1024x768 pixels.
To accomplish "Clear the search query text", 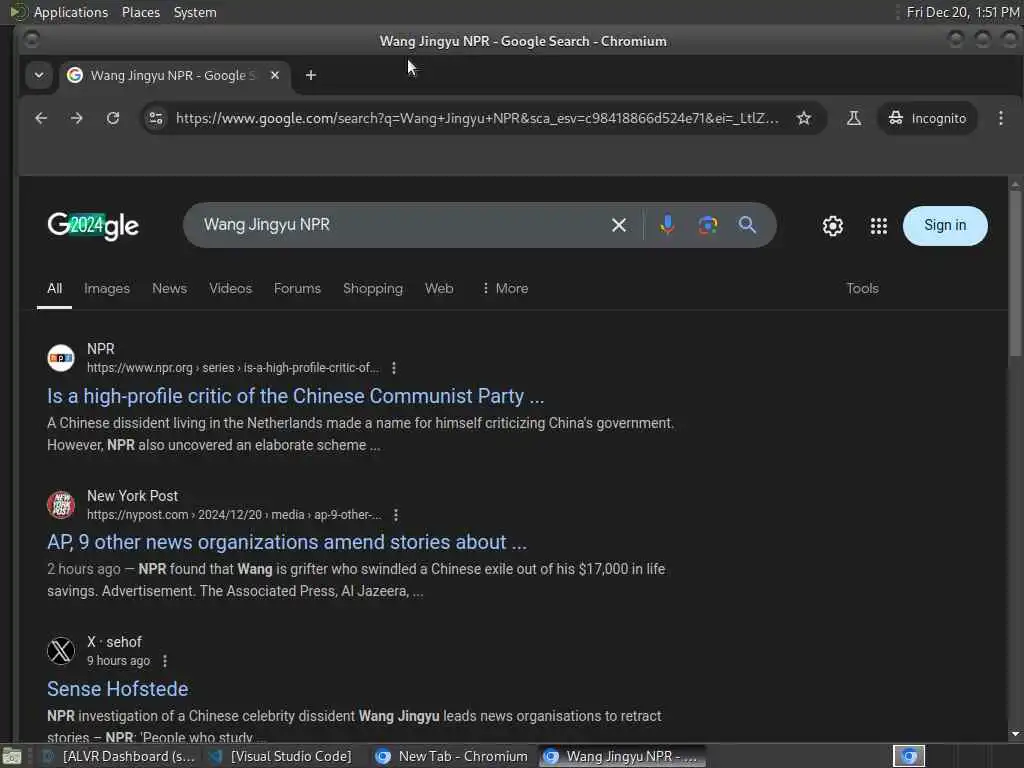I will (x=618, y=225).
